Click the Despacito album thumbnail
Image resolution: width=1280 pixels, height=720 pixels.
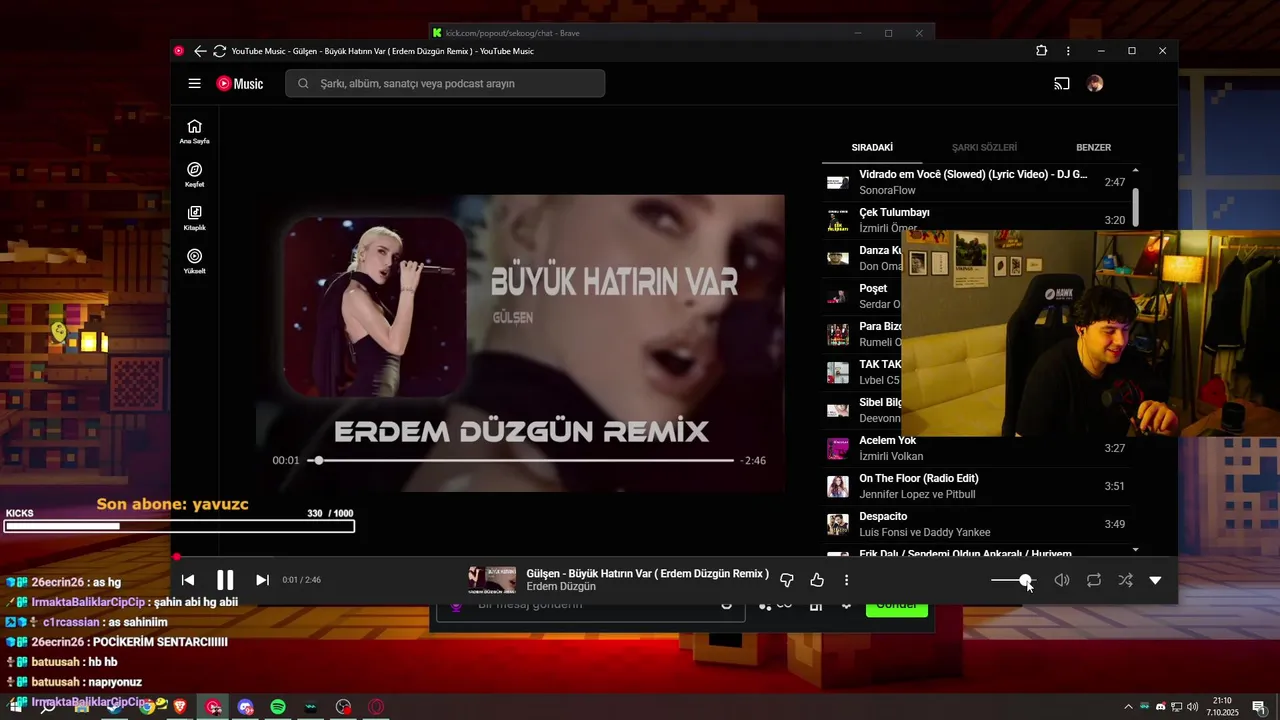click(x=837, y=524)
